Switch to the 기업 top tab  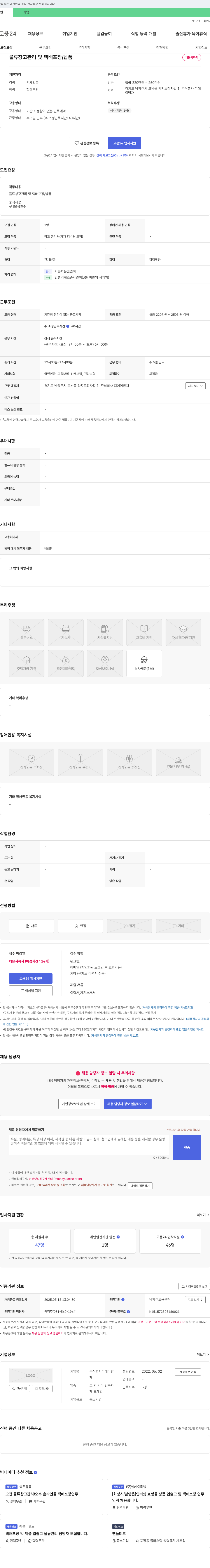point(26,12)
